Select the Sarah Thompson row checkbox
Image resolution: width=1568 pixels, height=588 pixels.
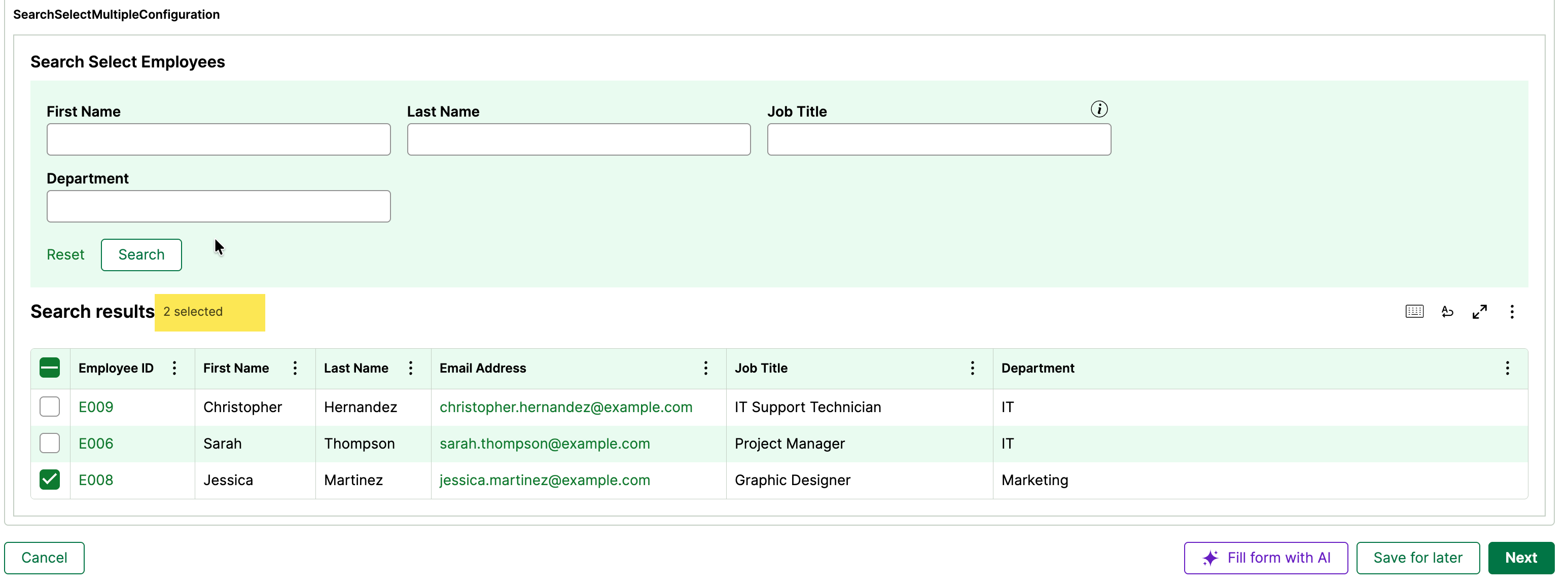49,443
